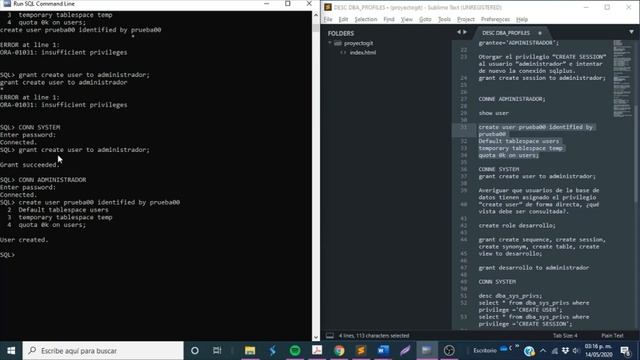The width and height of the screenshot is (640, 360).
Task: Go to next tab with right arrow
Action: click(x=465, y=32)
